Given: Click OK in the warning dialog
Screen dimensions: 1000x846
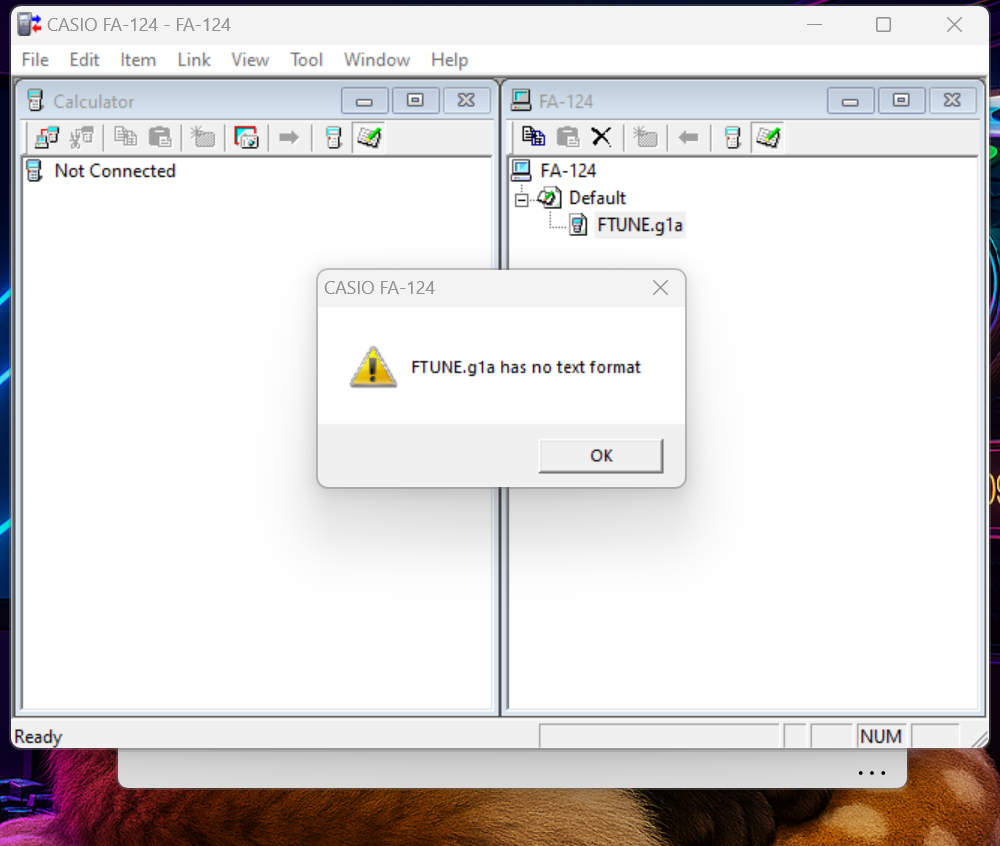Looking at the screenshot, I should coord(600,456).
